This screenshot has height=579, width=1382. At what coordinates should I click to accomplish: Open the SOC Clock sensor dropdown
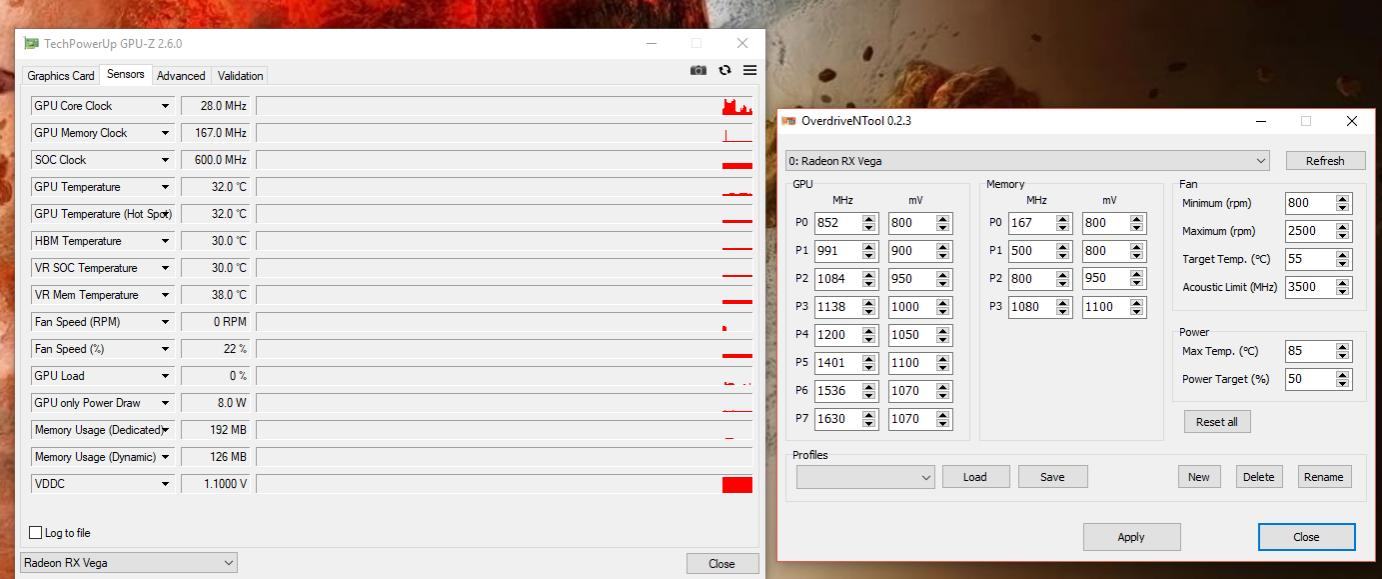tap(165, 160)
